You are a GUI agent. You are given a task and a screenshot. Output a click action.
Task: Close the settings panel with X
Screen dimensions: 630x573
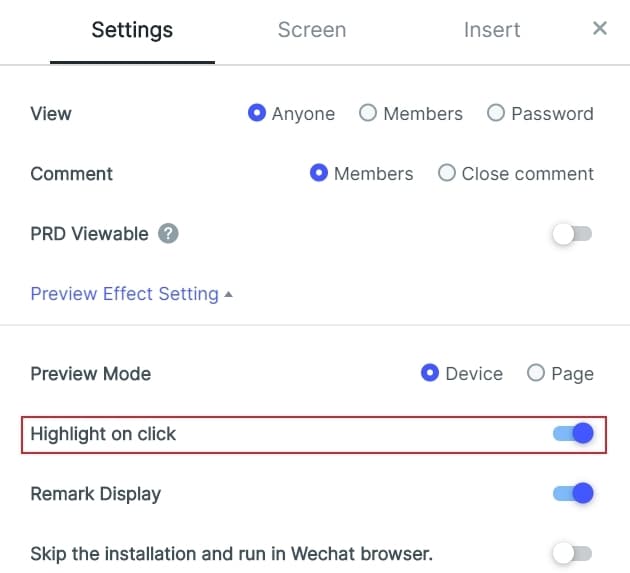pyautogui.click(x=600, y=28)
